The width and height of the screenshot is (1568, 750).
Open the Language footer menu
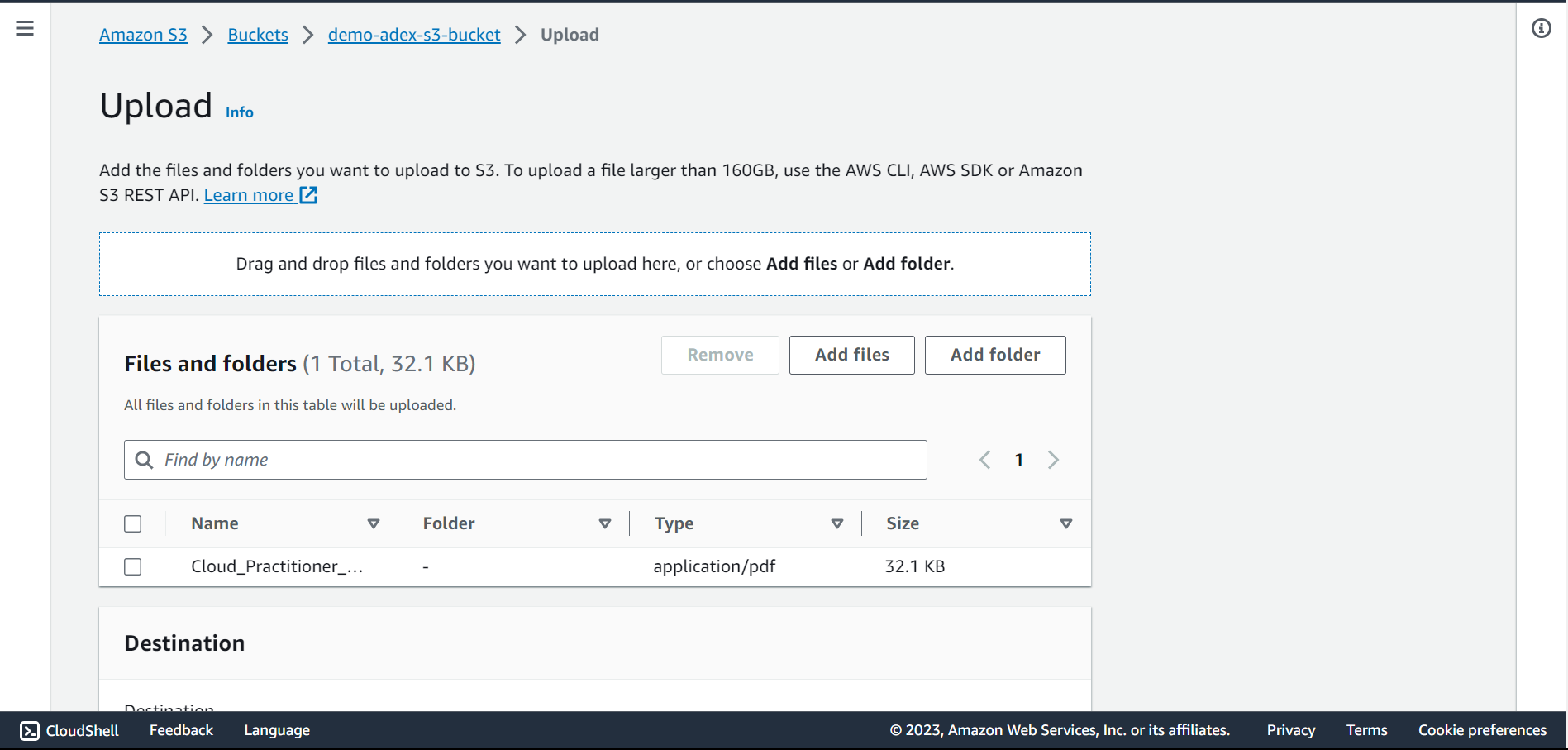pos(277,730)
